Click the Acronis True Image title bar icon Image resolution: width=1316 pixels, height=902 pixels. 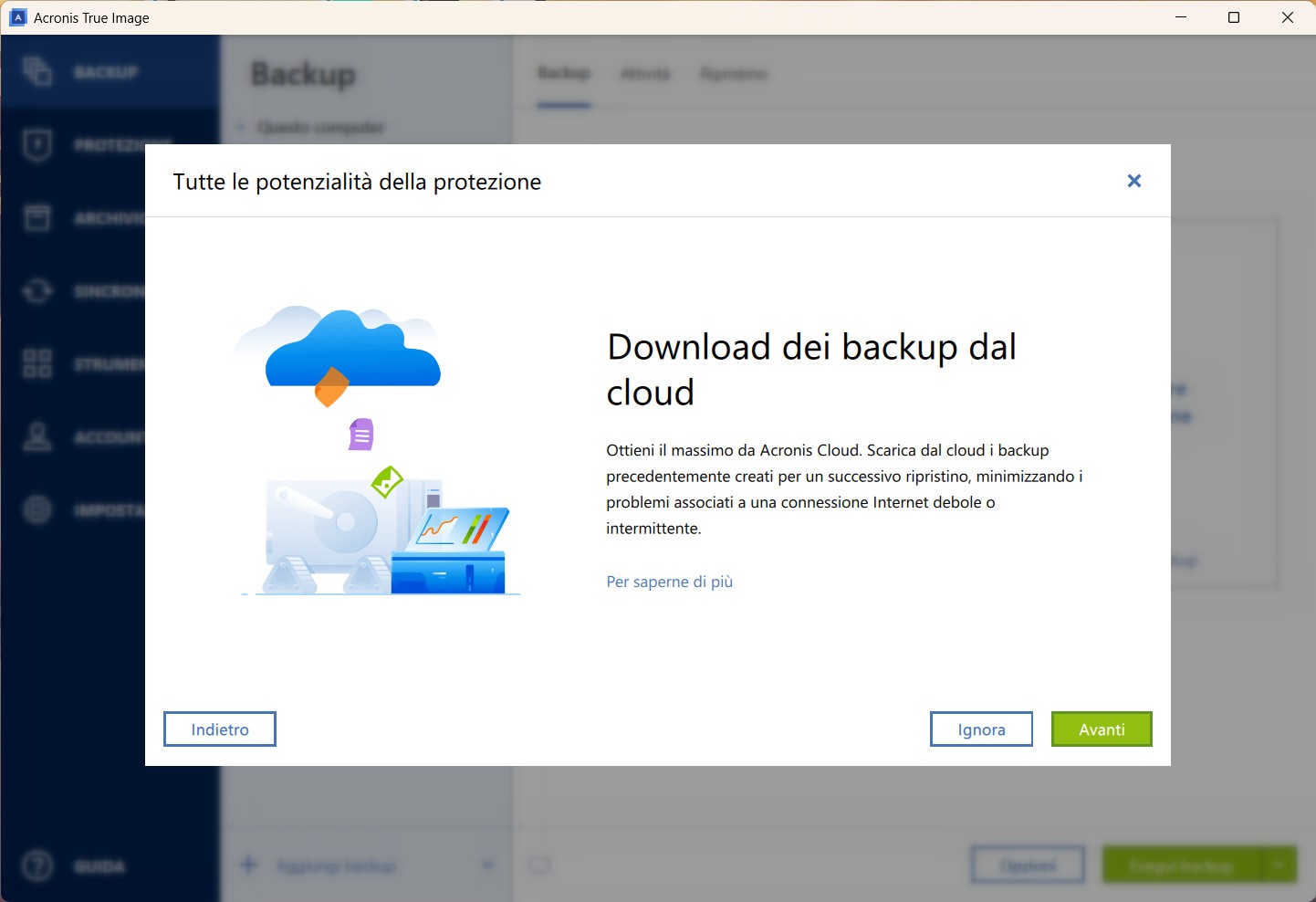pos(17,17)
